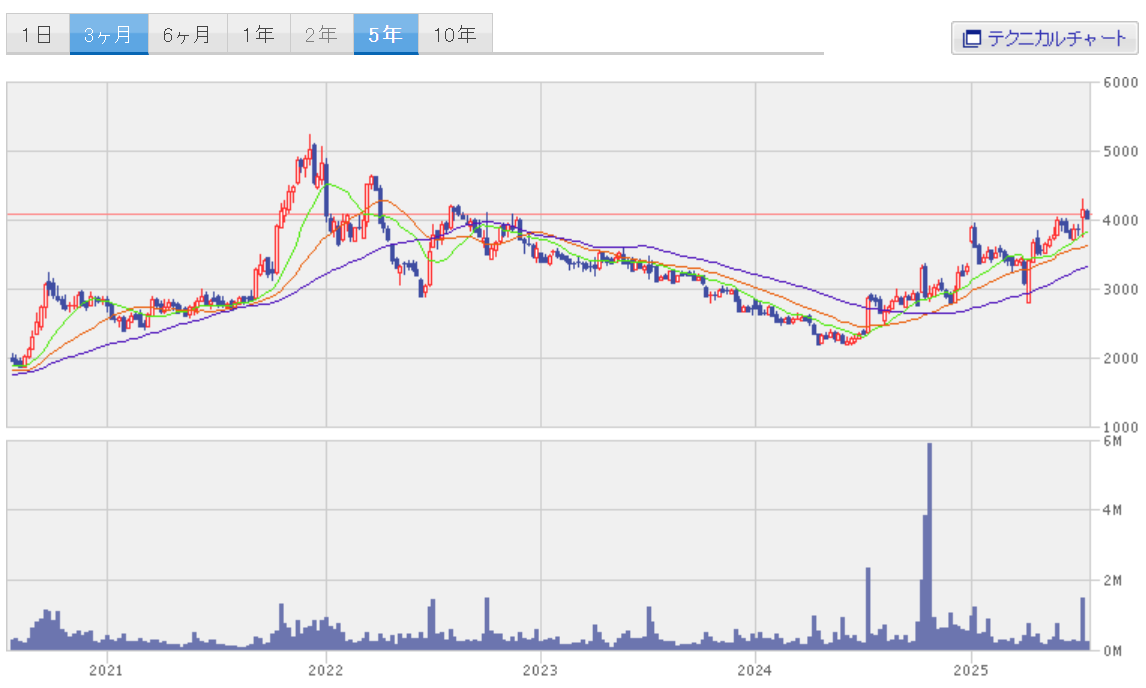This screenshot has width=1146, height=688.
Task: Click the 2022 year axis label
Action: (x=326, y=670)
